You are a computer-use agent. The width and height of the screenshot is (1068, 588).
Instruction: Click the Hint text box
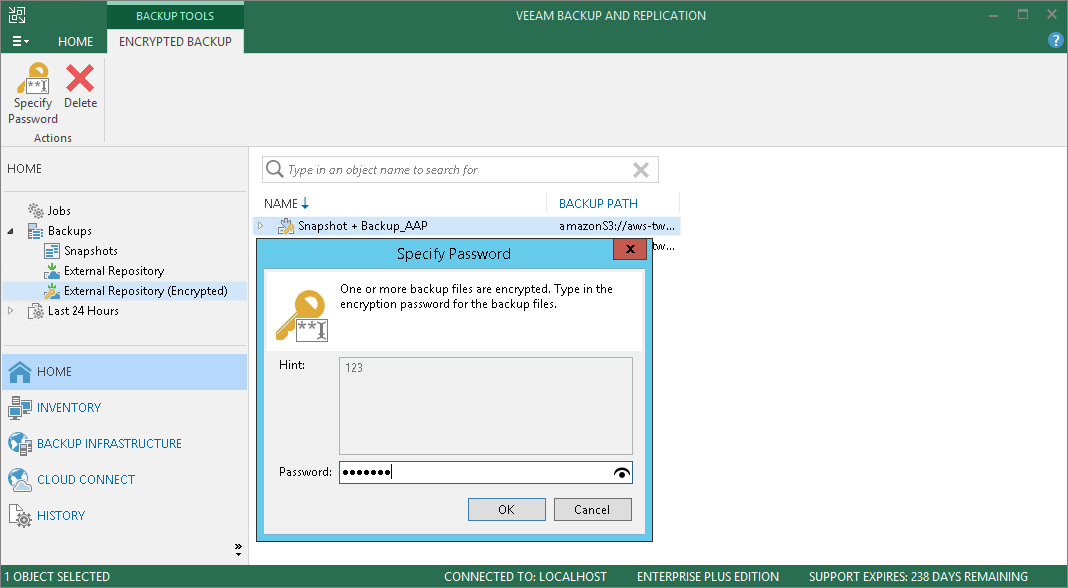(486, 406)
